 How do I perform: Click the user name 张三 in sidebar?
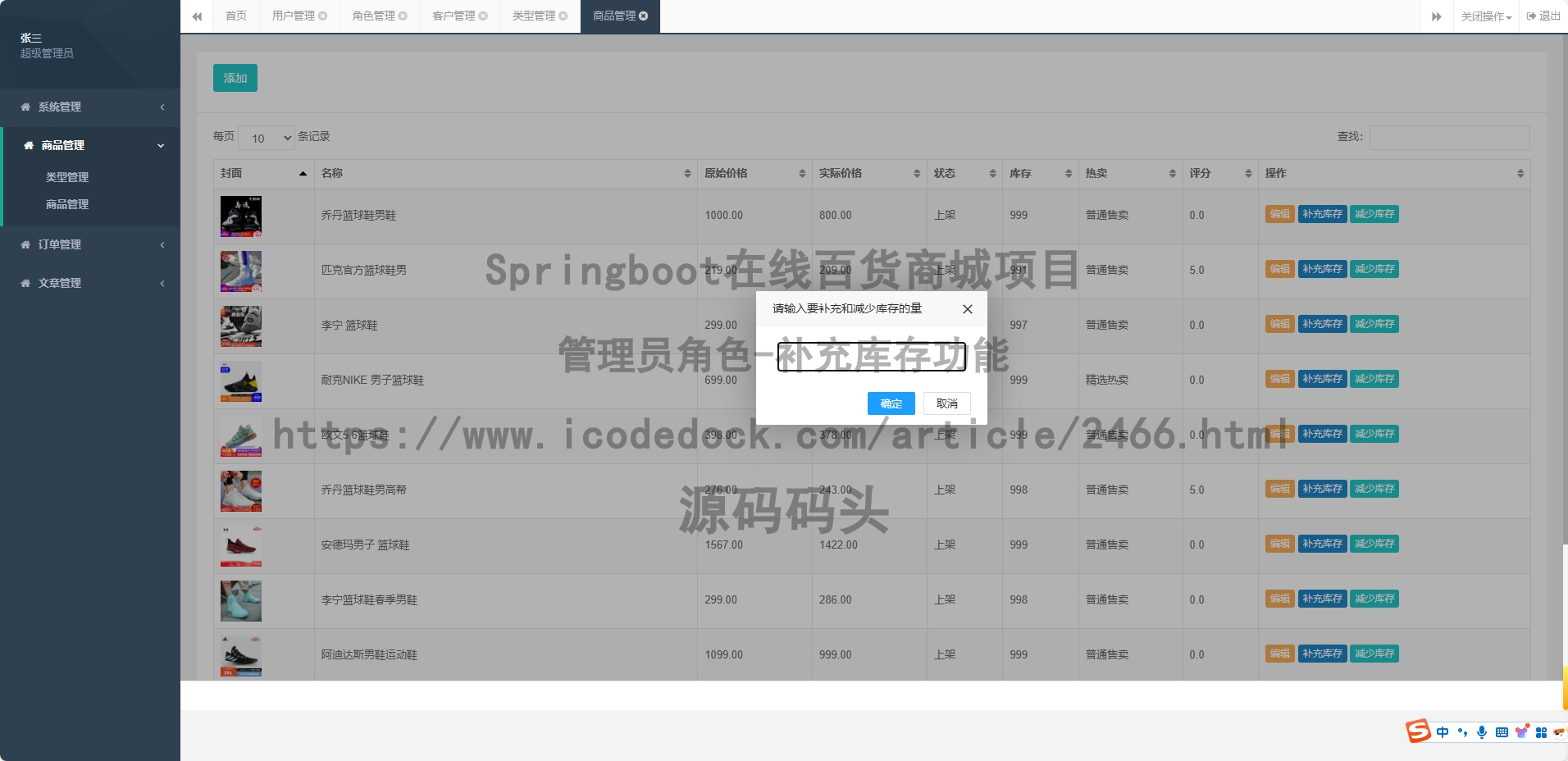click(31, 39)
